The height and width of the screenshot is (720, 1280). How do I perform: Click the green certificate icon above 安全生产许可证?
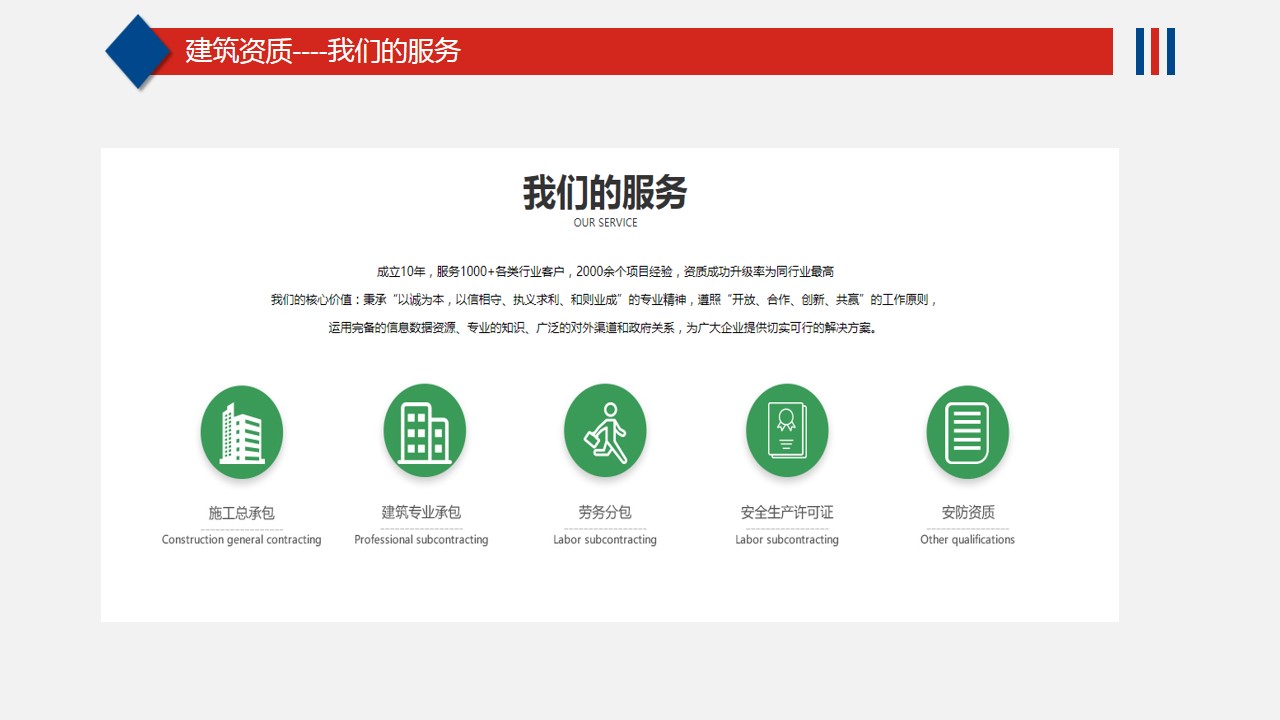787,431
